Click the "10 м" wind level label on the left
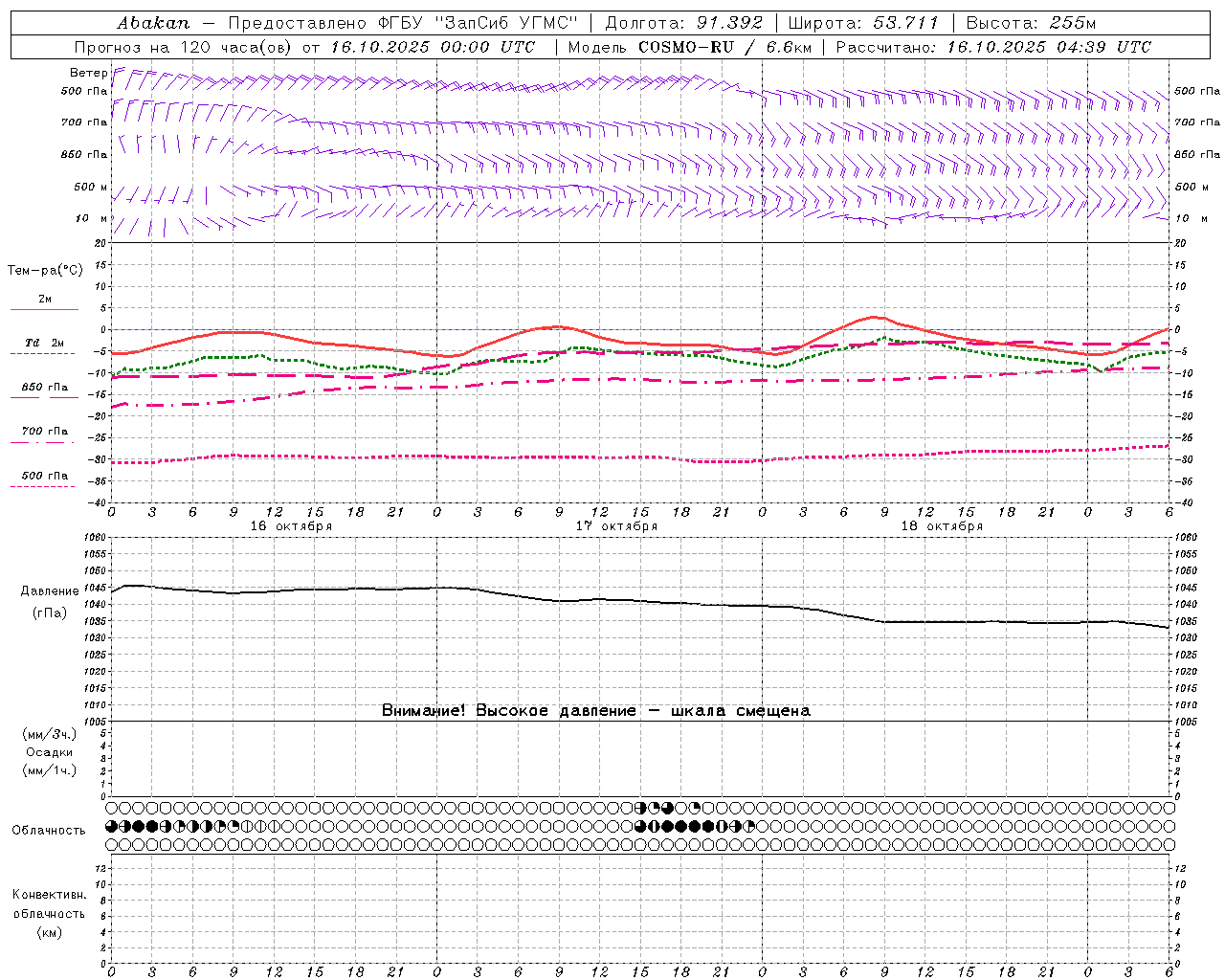The width and height of the screenshot is (1225, 980). (91, 218)
